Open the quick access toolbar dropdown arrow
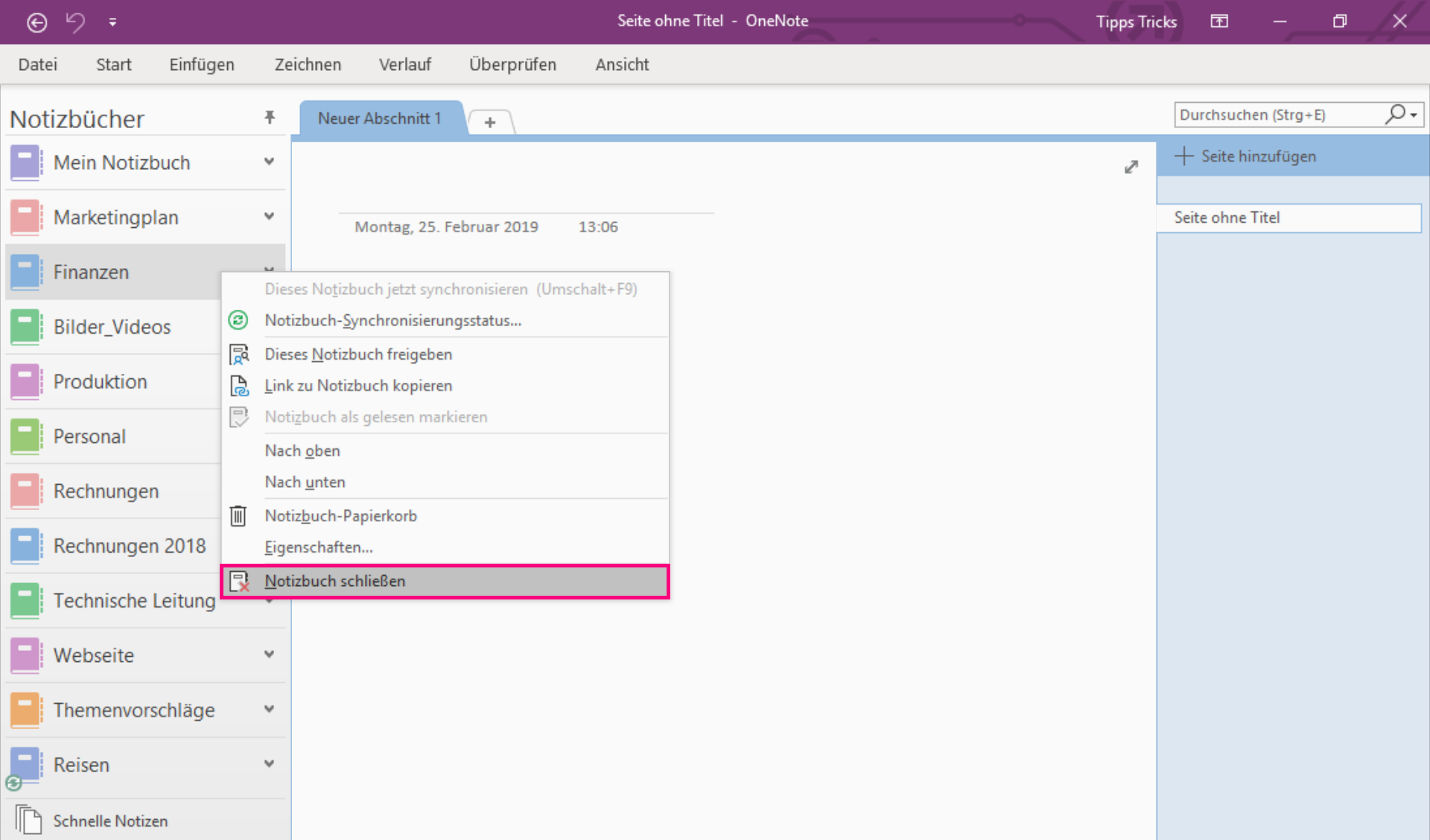The width and height of the screenshot is (1430, 840). click(112, 22)
